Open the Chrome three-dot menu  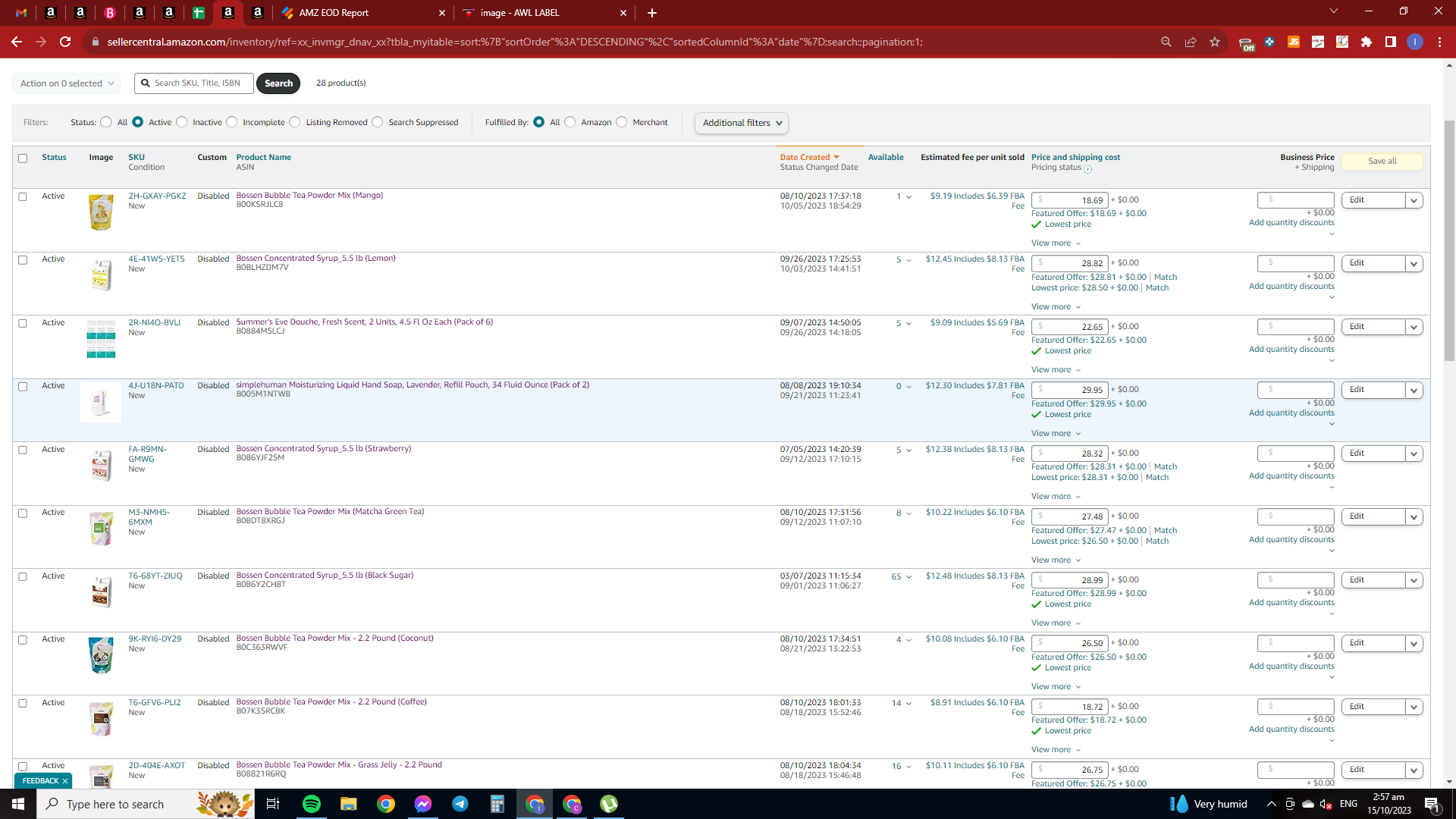[1439, 42]
